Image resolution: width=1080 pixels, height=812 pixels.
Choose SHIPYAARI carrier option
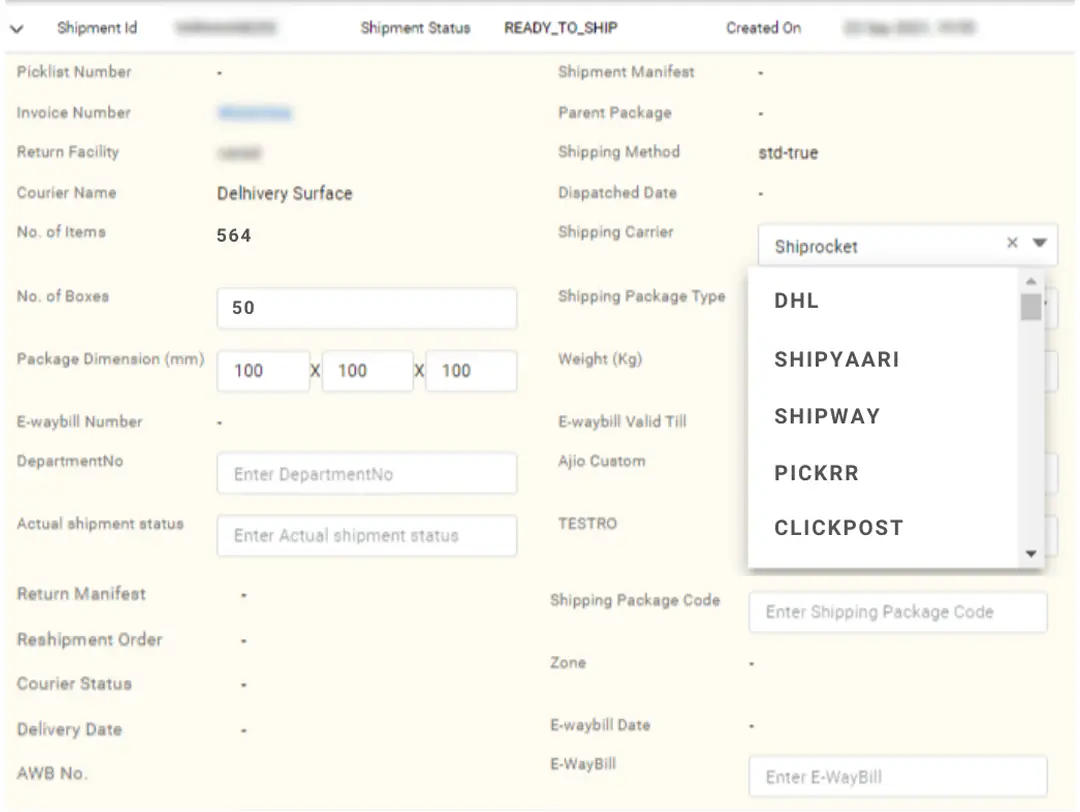836,359
